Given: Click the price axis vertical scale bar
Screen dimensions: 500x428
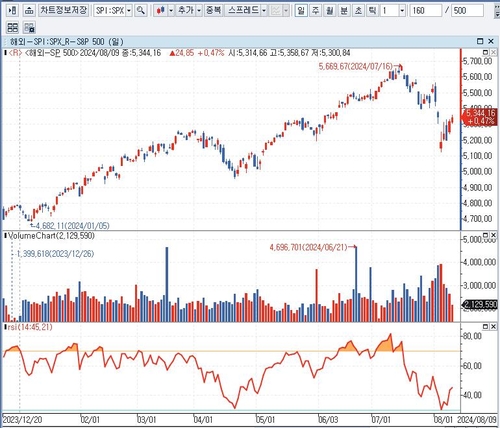Looking at the screenshot, I should (461, 140).
